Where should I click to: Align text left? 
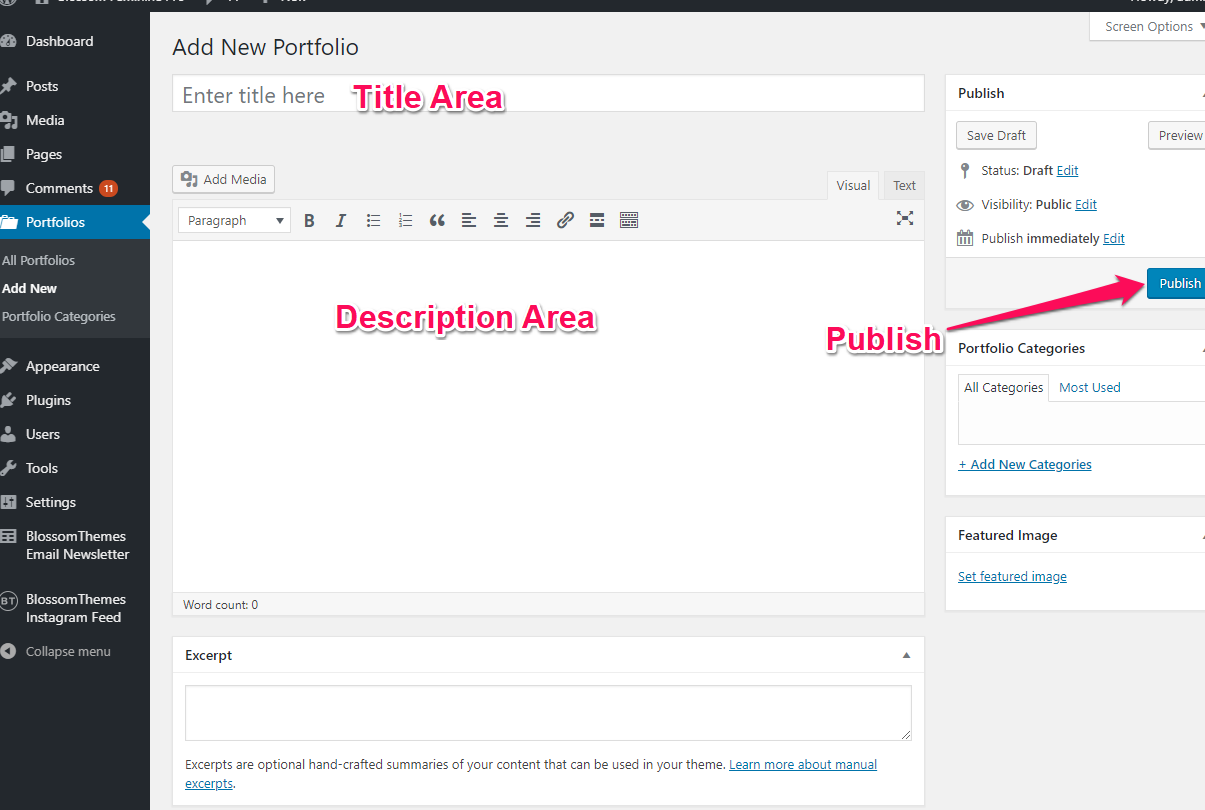[469, 220]
